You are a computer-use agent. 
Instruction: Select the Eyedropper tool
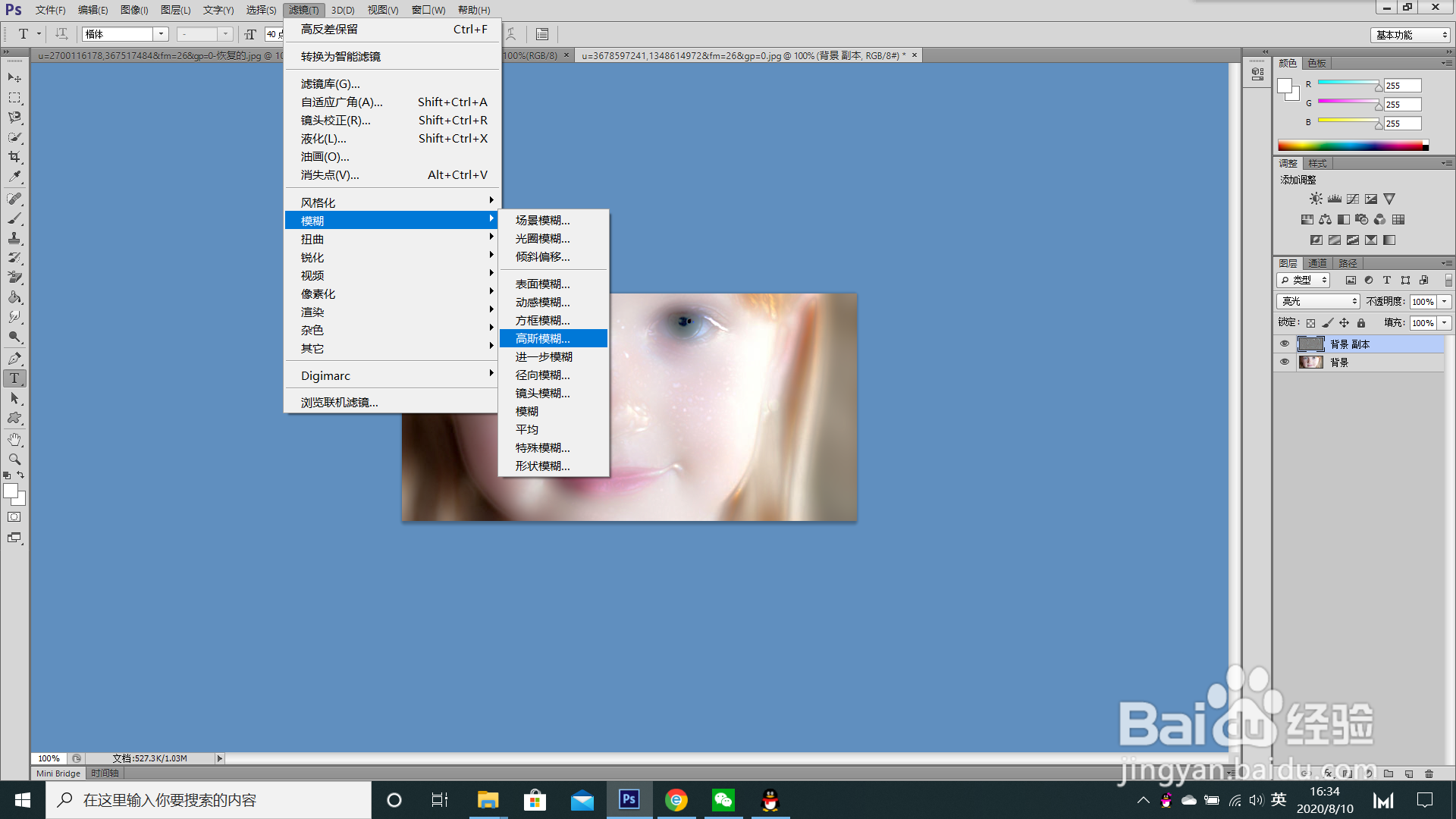click(x=14, y=177)
